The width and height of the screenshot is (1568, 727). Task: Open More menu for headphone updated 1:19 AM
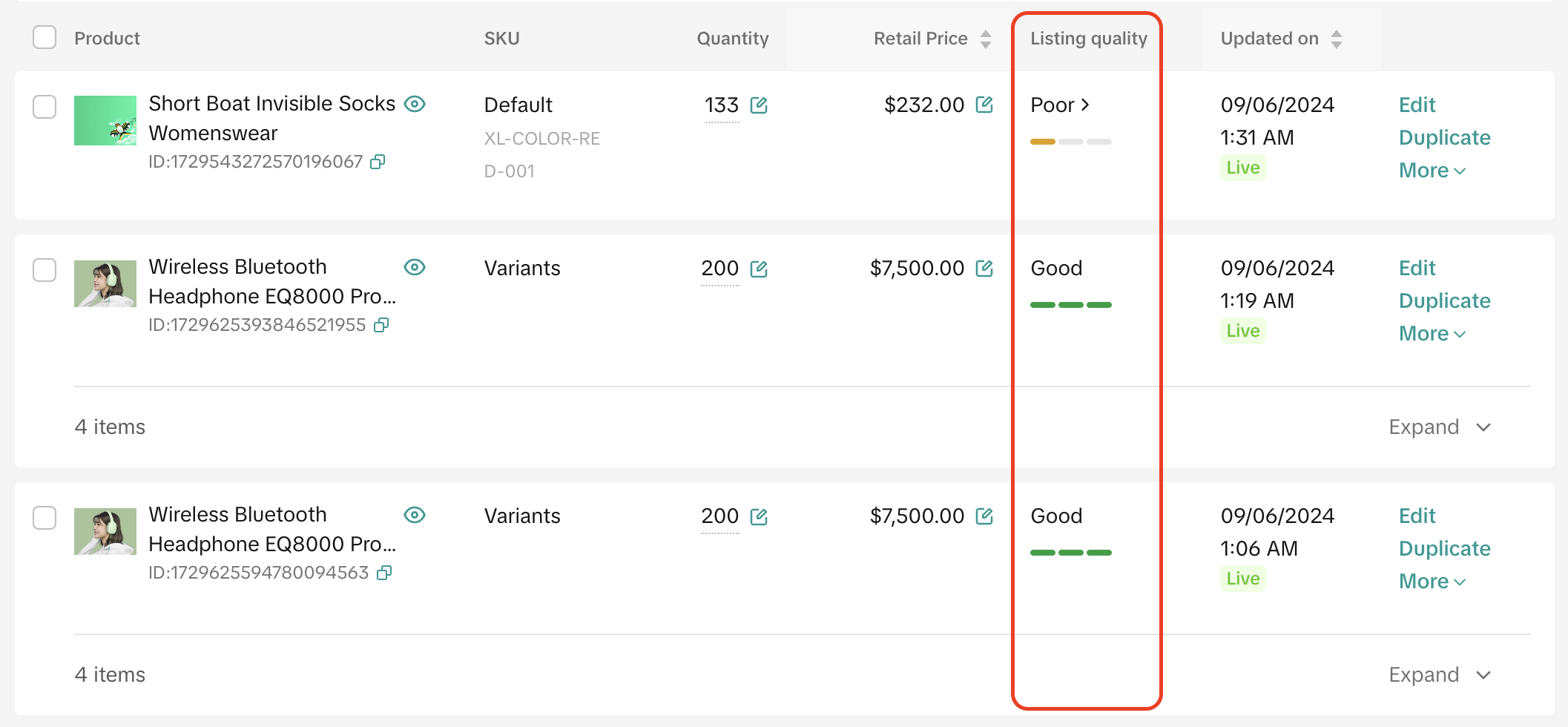click(1432, 334)
